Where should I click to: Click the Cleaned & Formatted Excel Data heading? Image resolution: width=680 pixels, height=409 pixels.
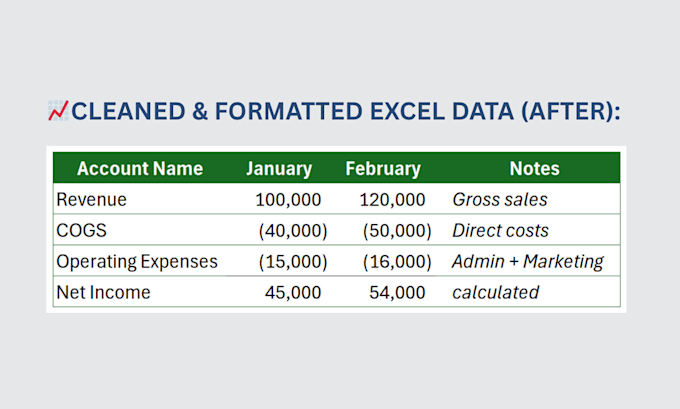(346, 111)
